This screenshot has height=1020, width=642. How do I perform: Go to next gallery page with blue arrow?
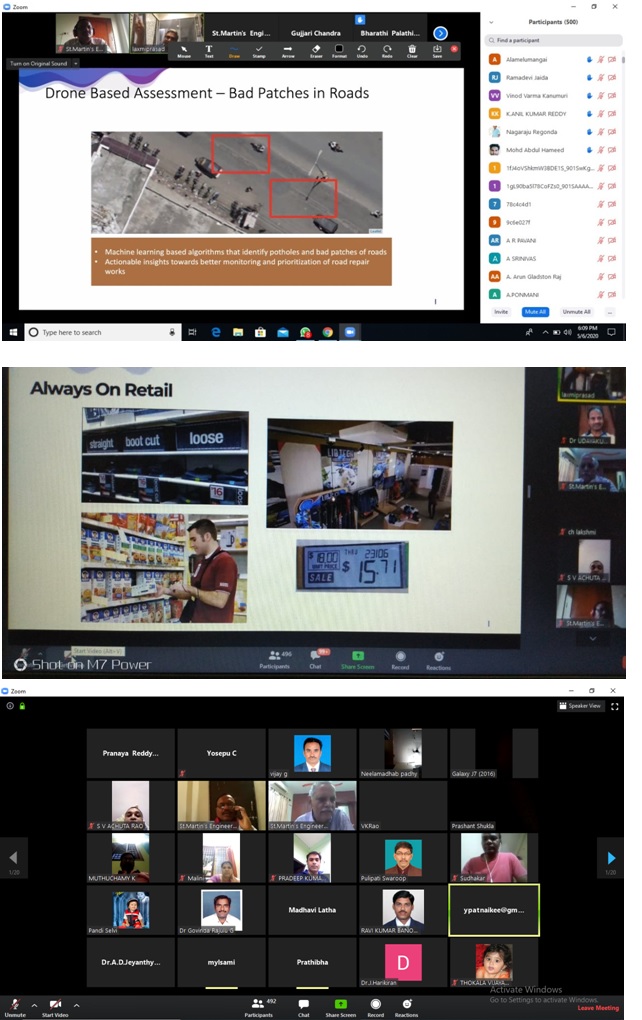tap(611, 858)
